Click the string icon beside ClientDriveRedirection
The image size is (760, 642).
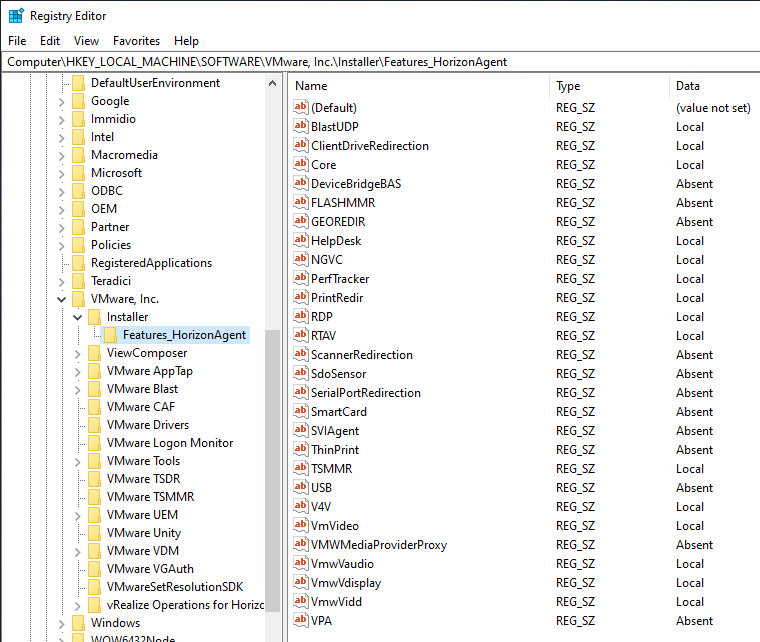[301, 145]
